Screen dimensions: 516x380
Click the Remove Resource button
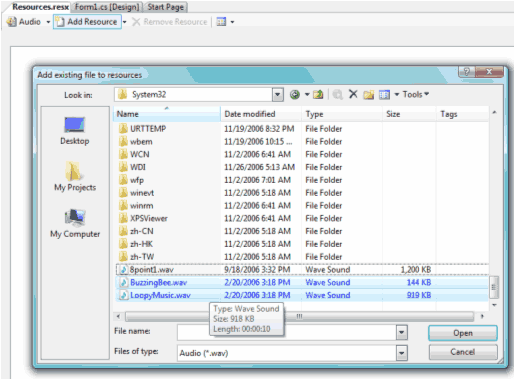click(170, 22)
